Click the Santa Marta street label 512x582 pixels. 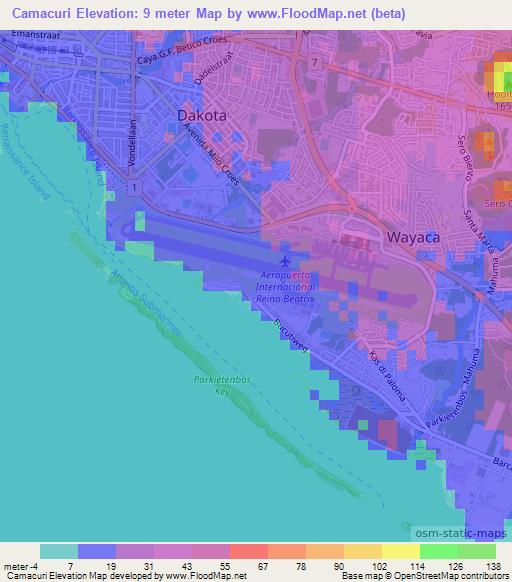[x=479, y=232]
